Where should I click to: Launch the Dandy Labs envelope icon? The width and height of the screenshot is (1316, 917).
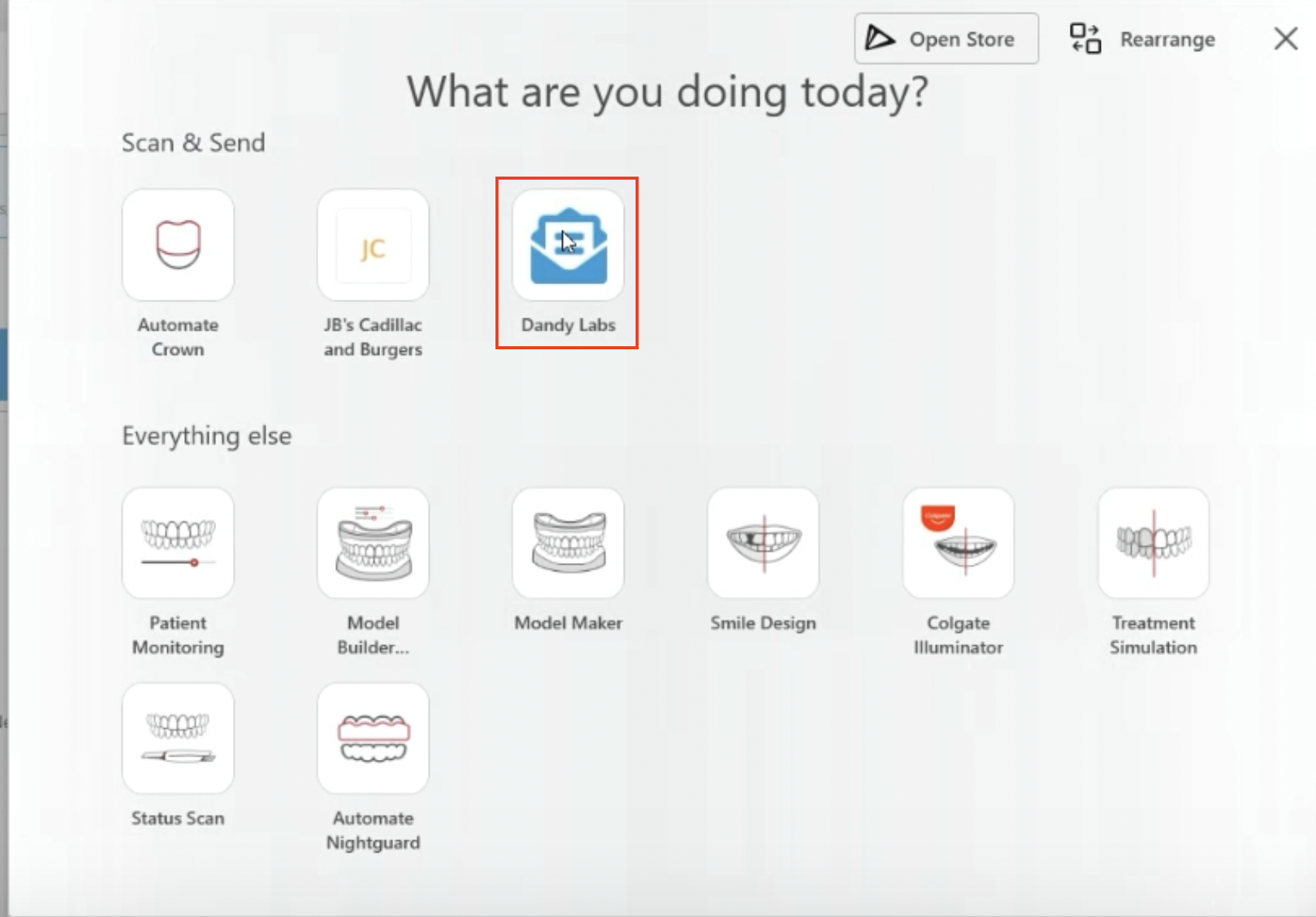coord(568,245)
